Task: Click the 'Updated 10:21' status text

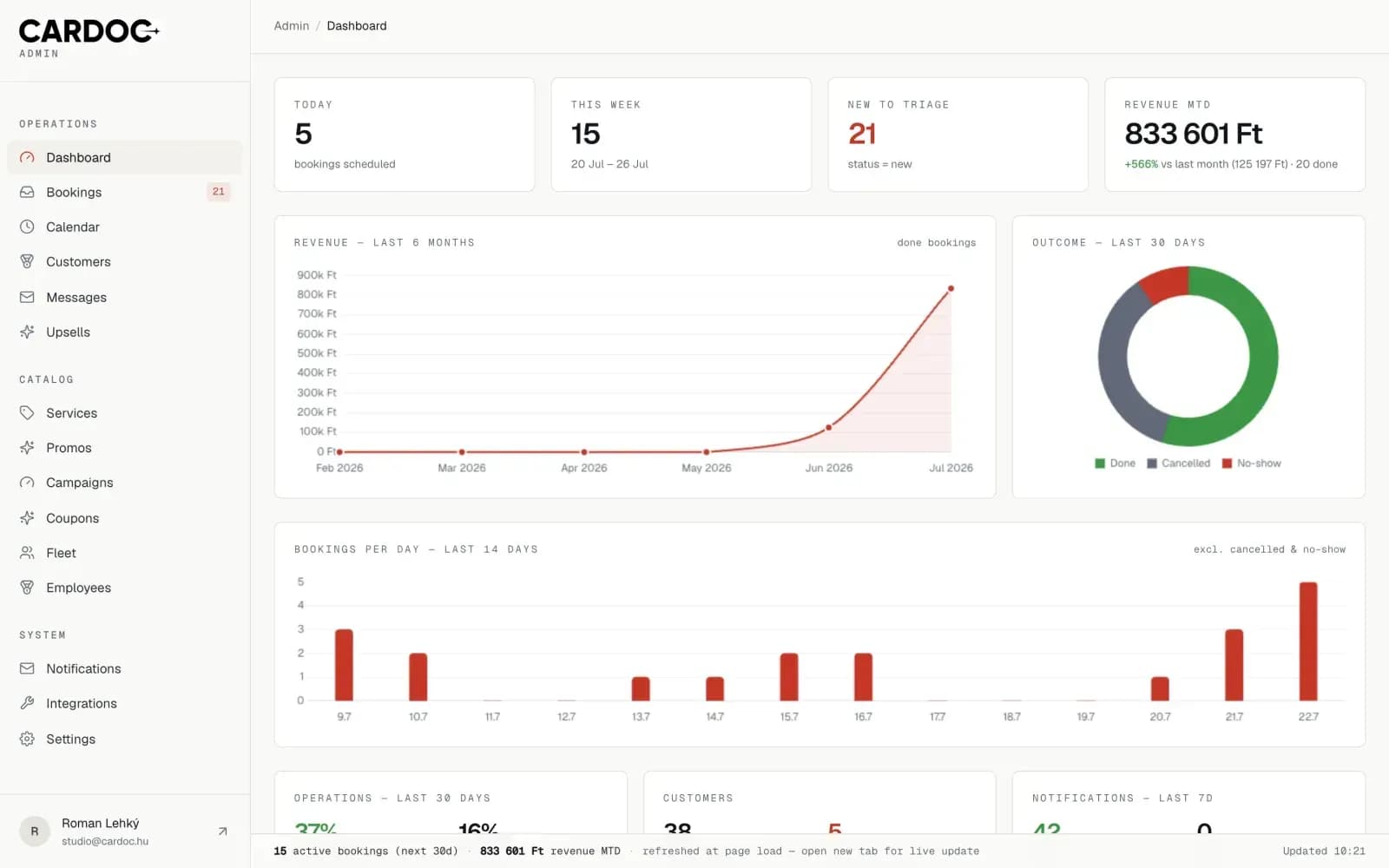Action: point(1324,851)
